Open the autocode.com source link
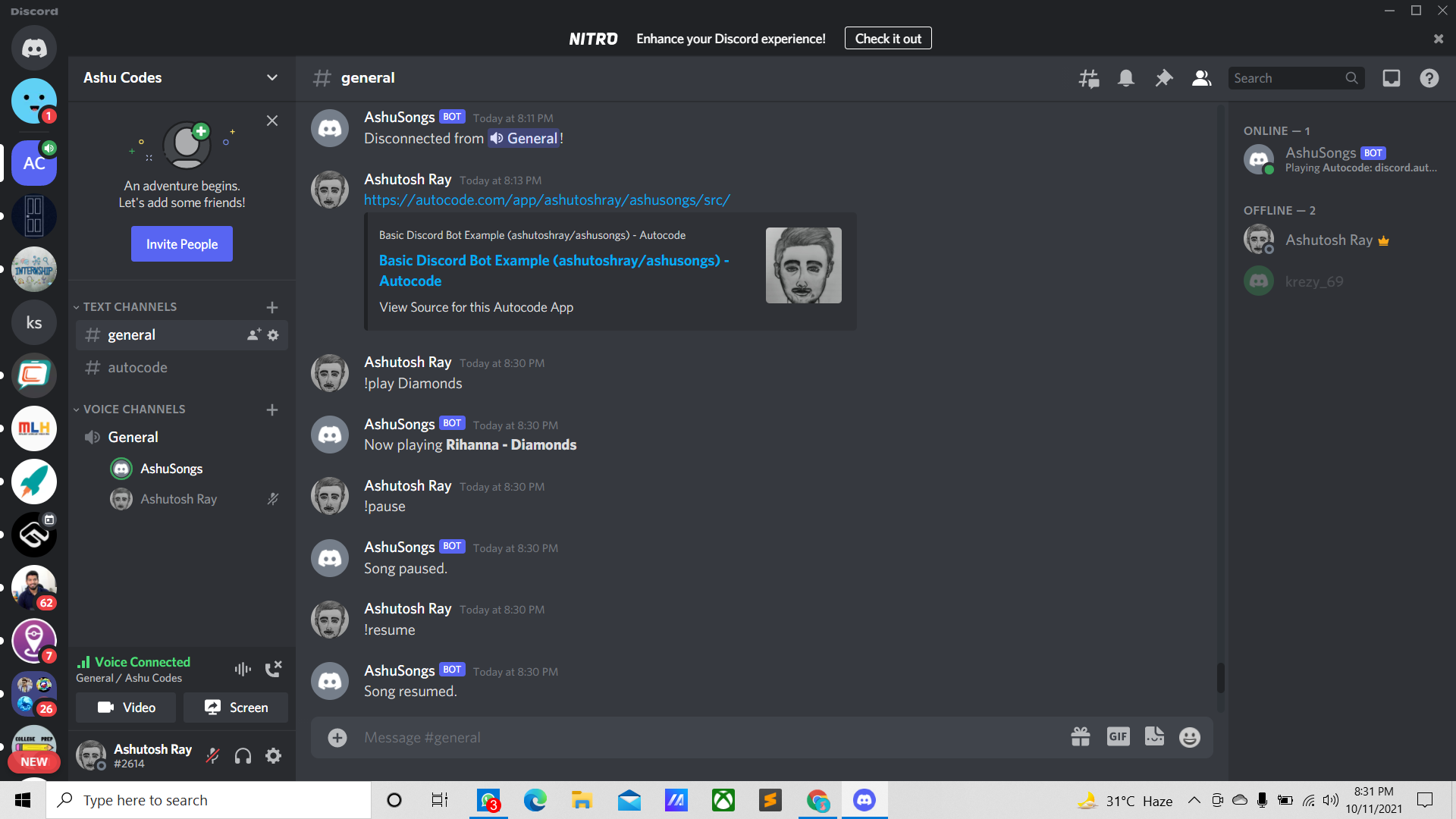1456x819 pixels. (x=547, y=199)
